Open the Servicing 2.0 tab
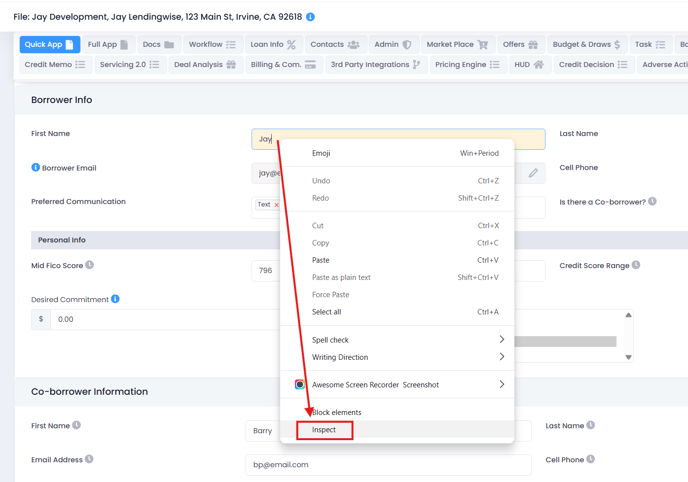 point(130,64)
